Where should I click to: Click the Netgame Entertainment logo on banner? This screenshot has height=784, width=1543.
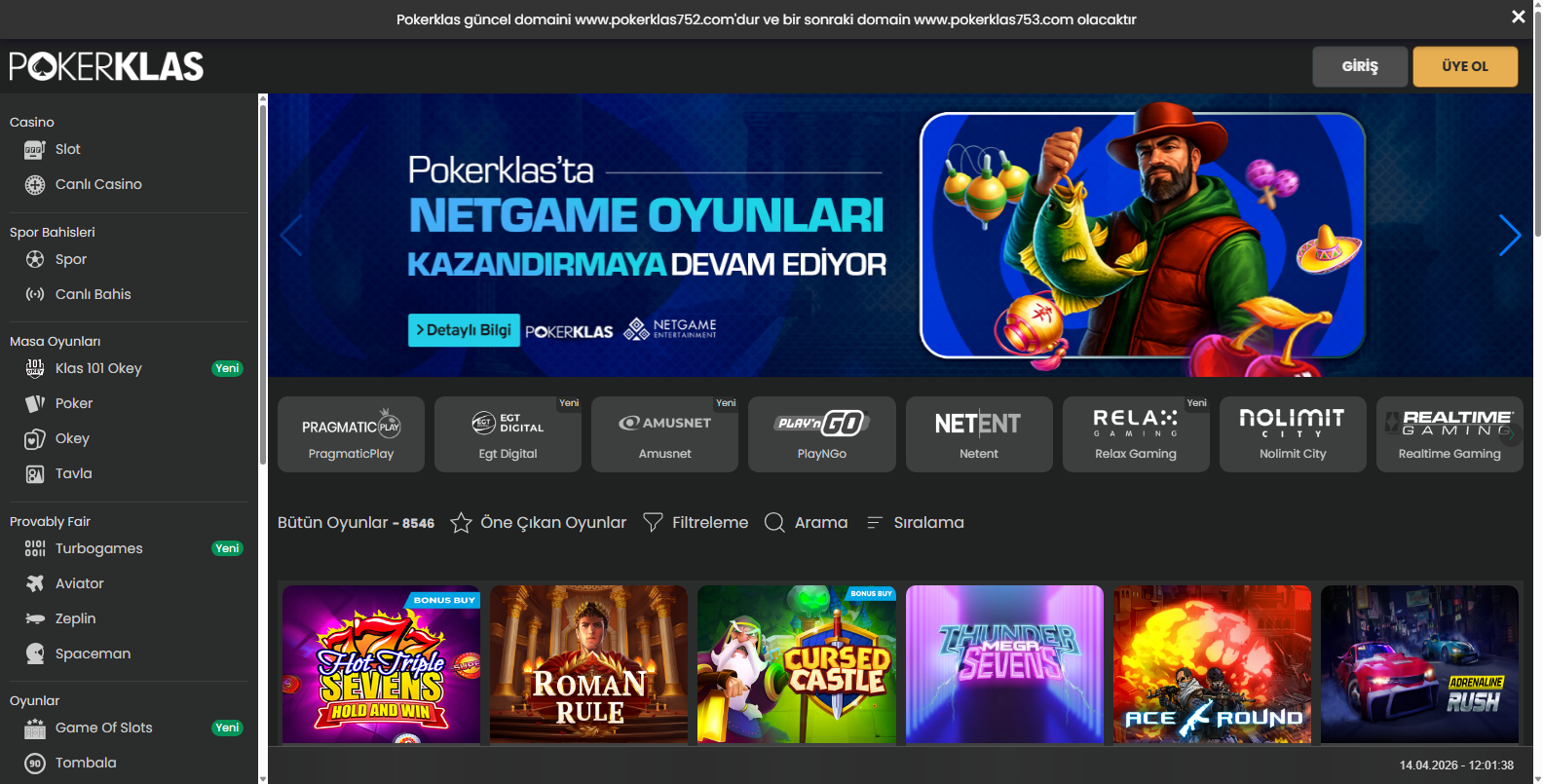(670, 329)
